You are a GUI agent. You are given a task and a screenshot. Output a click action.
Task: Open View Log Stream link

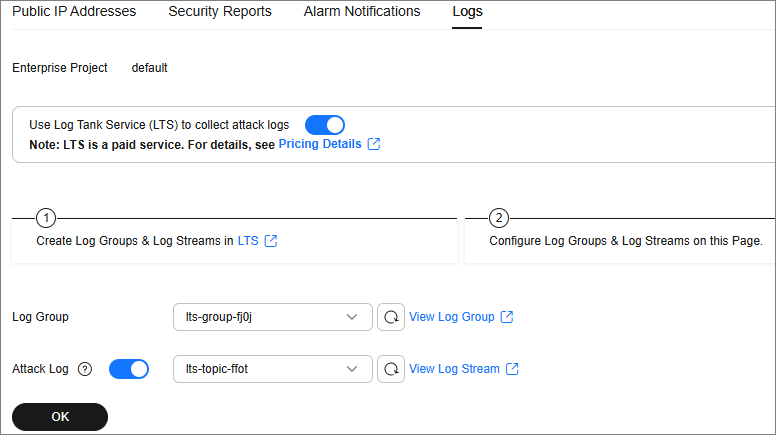454,369
